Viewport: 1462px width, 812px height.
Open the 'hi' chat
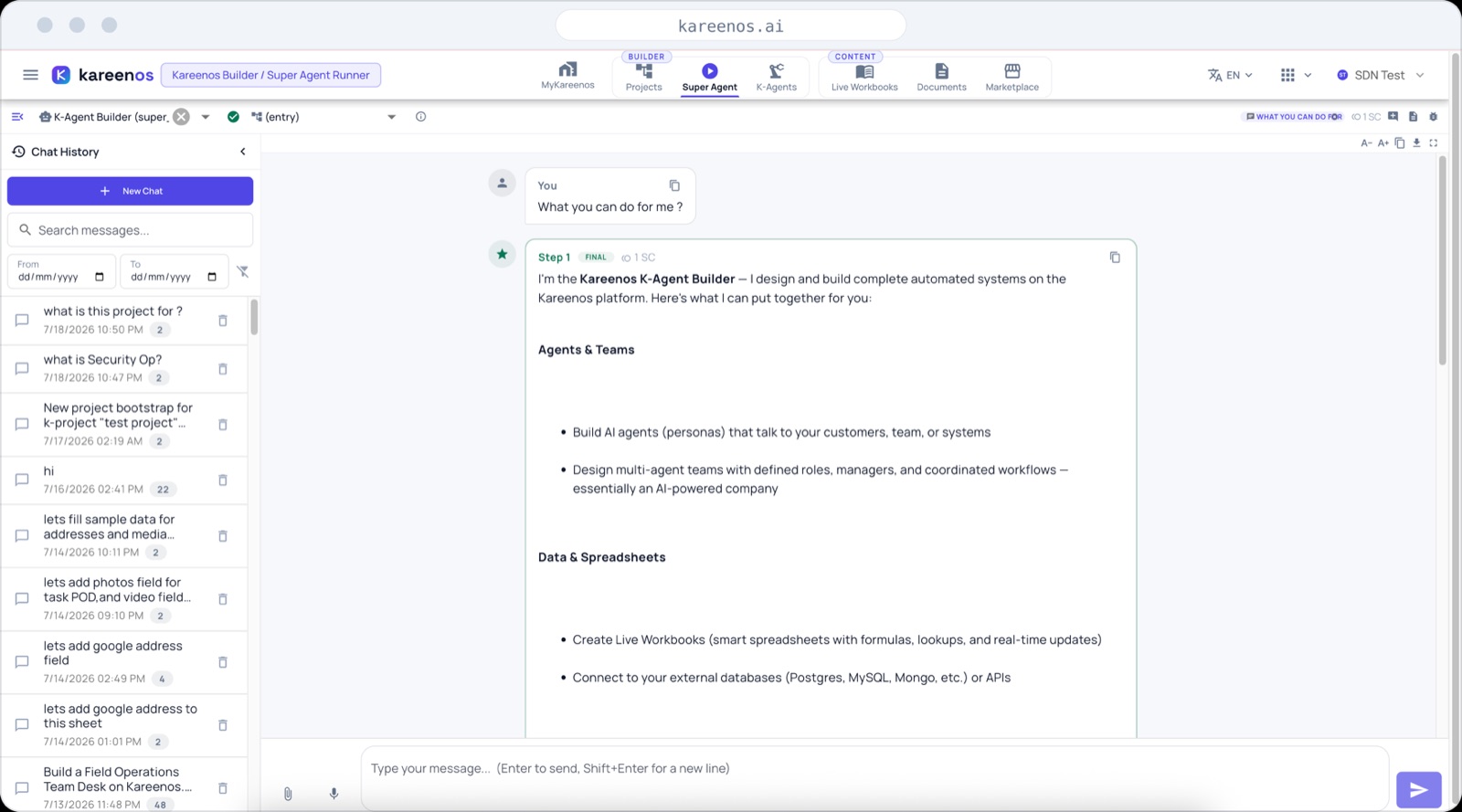[x=123, y=480]
